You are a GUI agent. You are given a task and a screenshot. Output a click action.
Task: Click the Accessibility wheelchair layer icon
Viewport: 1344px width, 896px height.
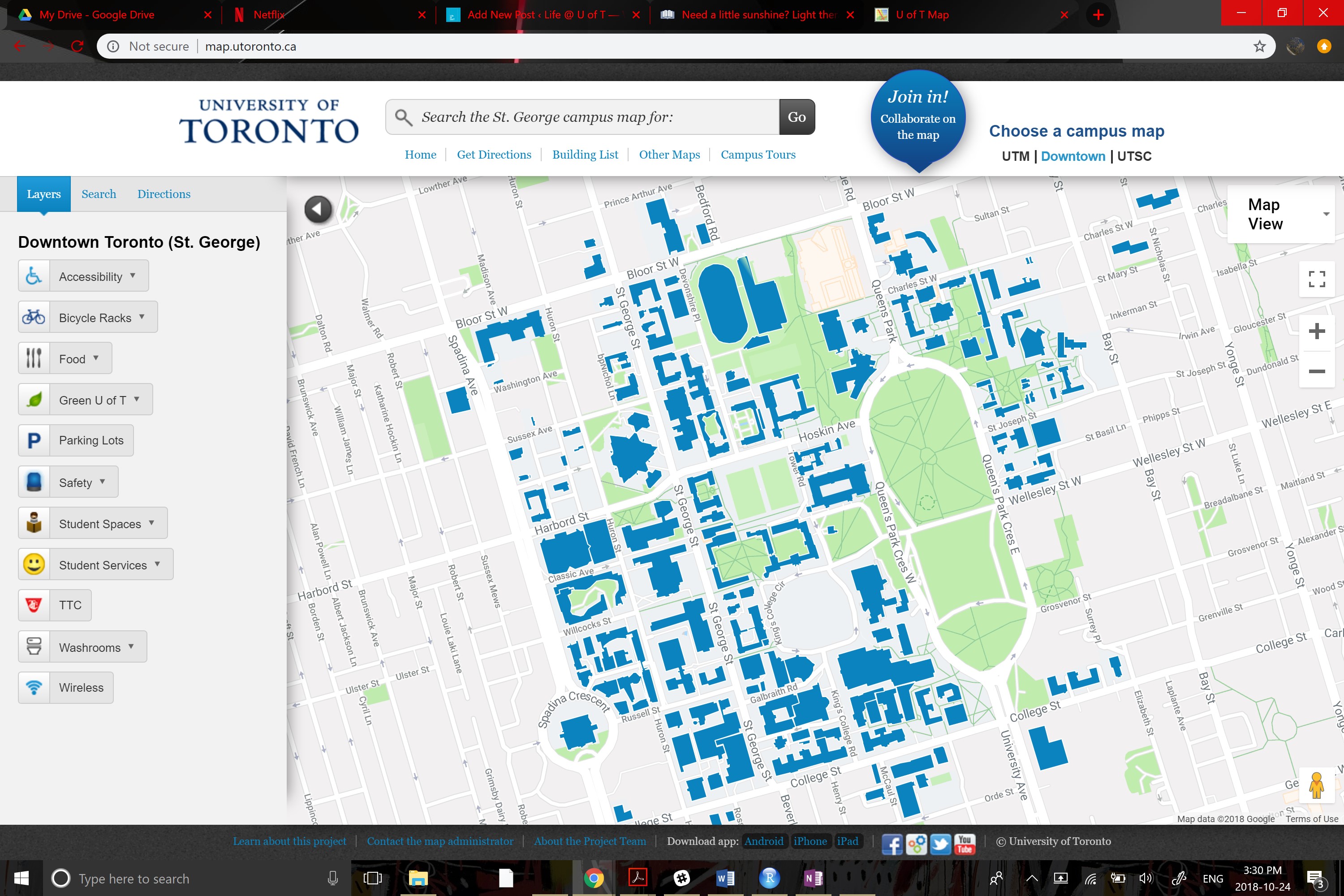(x=34, y=276)
